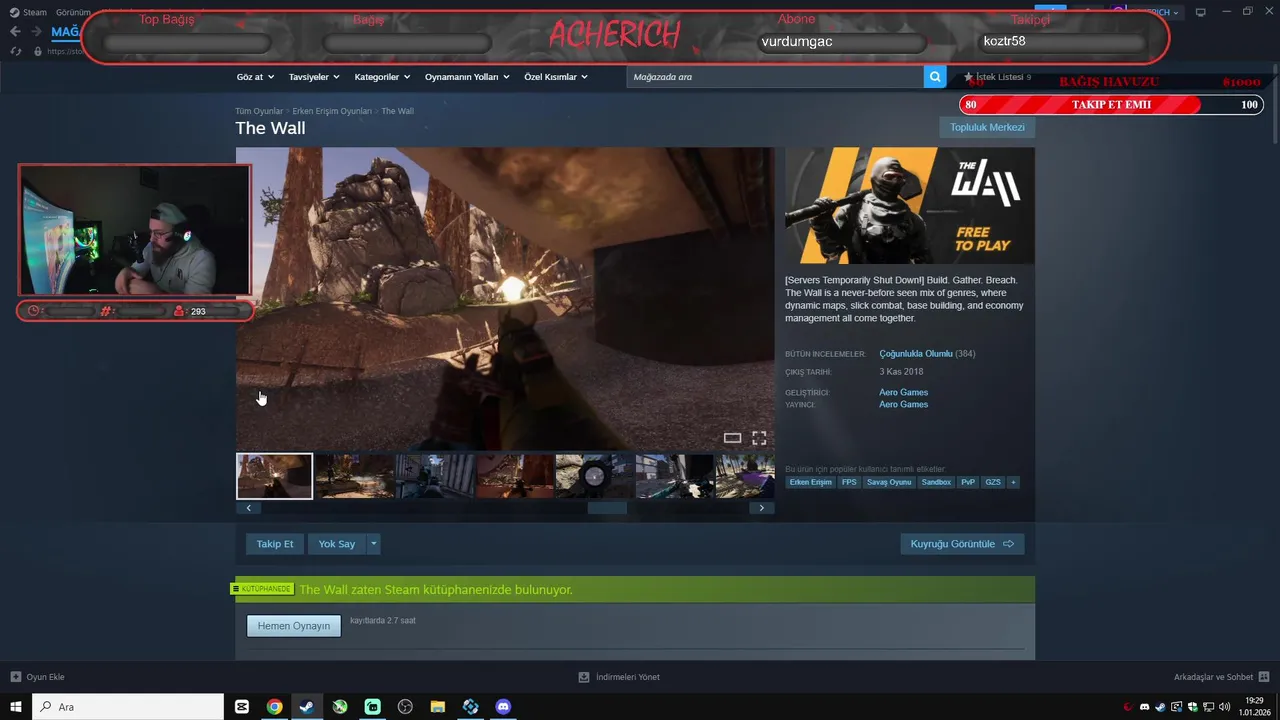
Task: Open the Görünüm menu
Action: coord(73,12)
